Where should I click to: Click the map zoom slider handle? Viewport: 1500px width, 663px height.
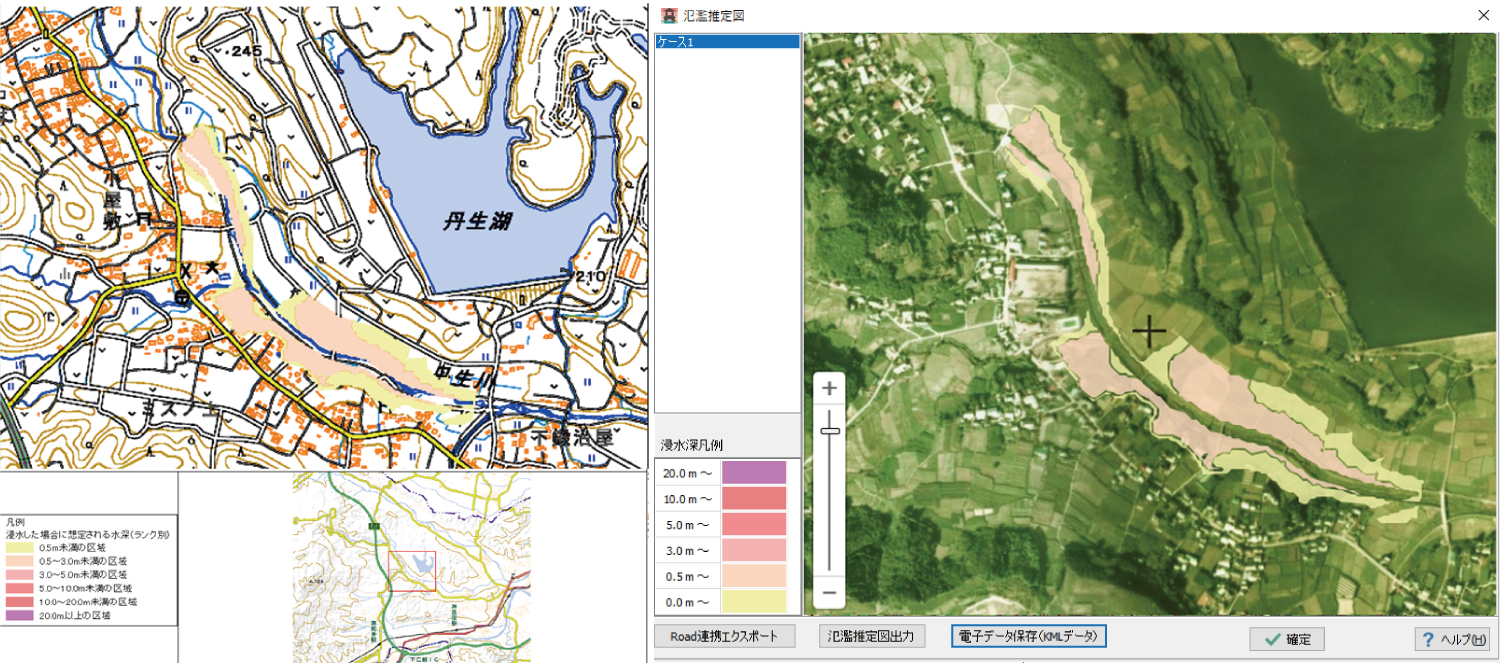pyautogui.click(x=829, y=431)
